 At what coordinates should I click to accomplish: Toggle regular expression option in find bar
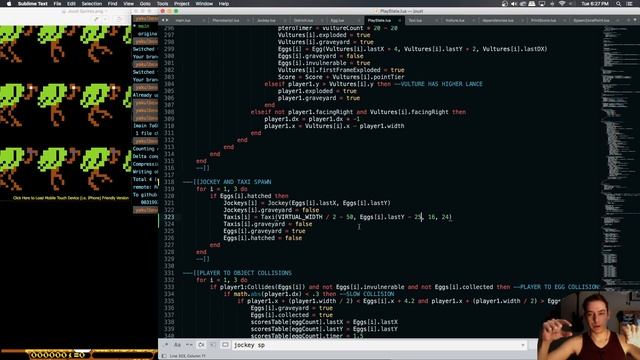coord(166,345)
